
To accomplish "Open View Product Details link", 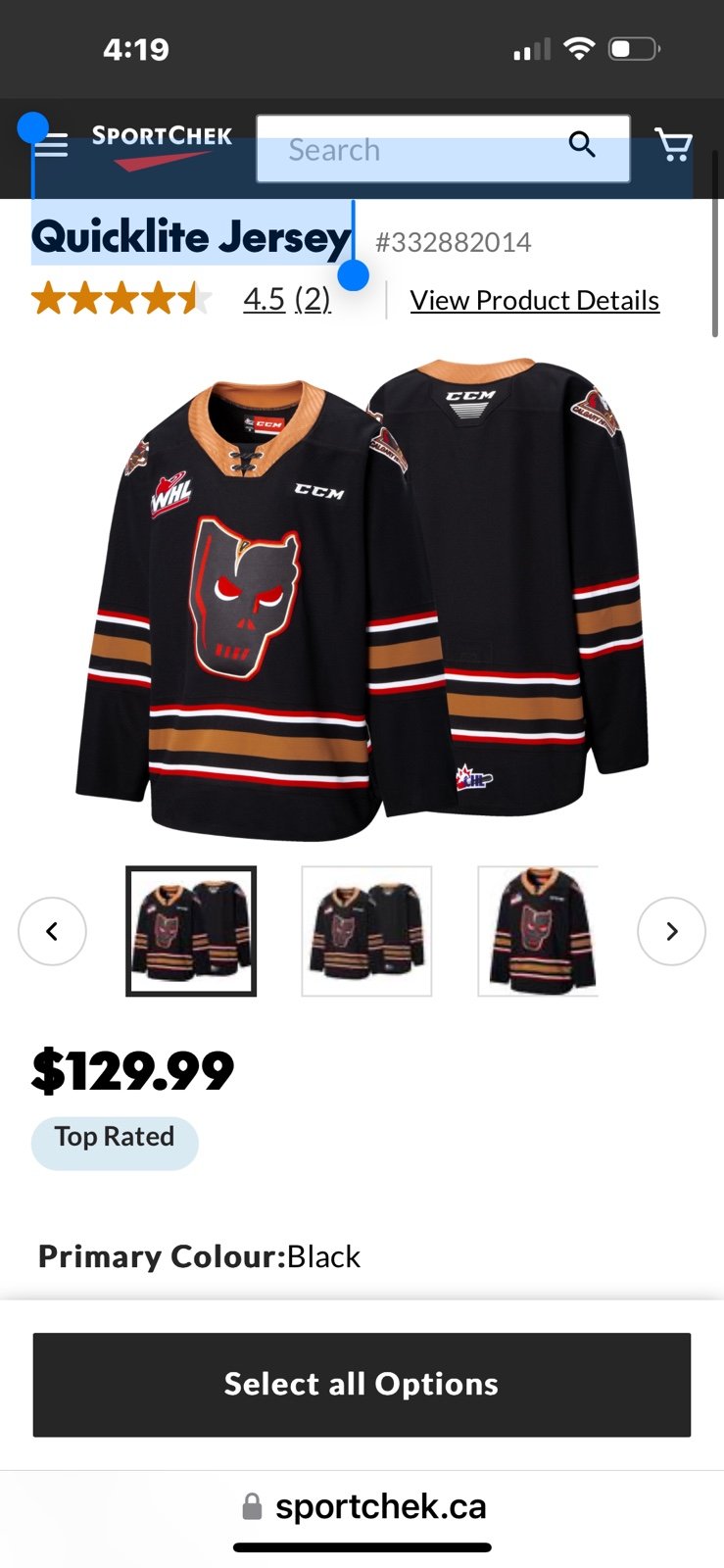I will point(535,300).
